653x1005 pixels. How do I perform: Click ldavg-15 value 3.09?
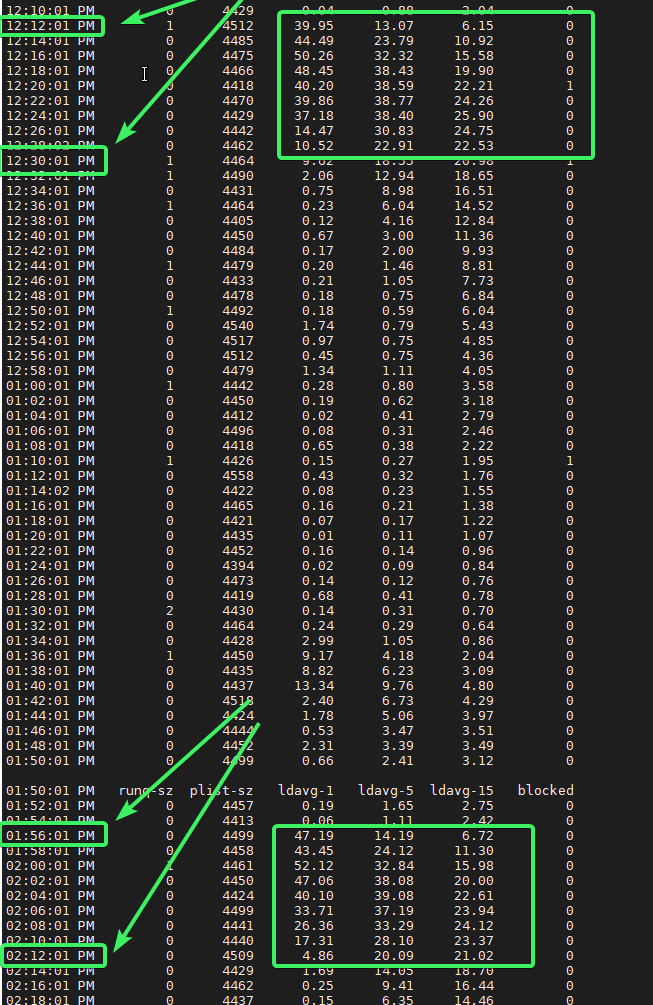[478, 671]
